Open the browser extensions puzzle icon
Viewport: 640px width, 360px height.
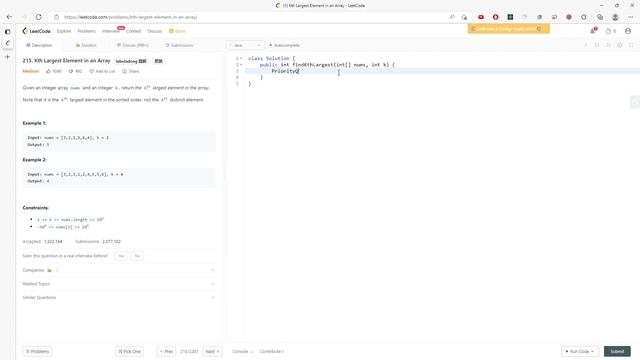click(584, 17)
